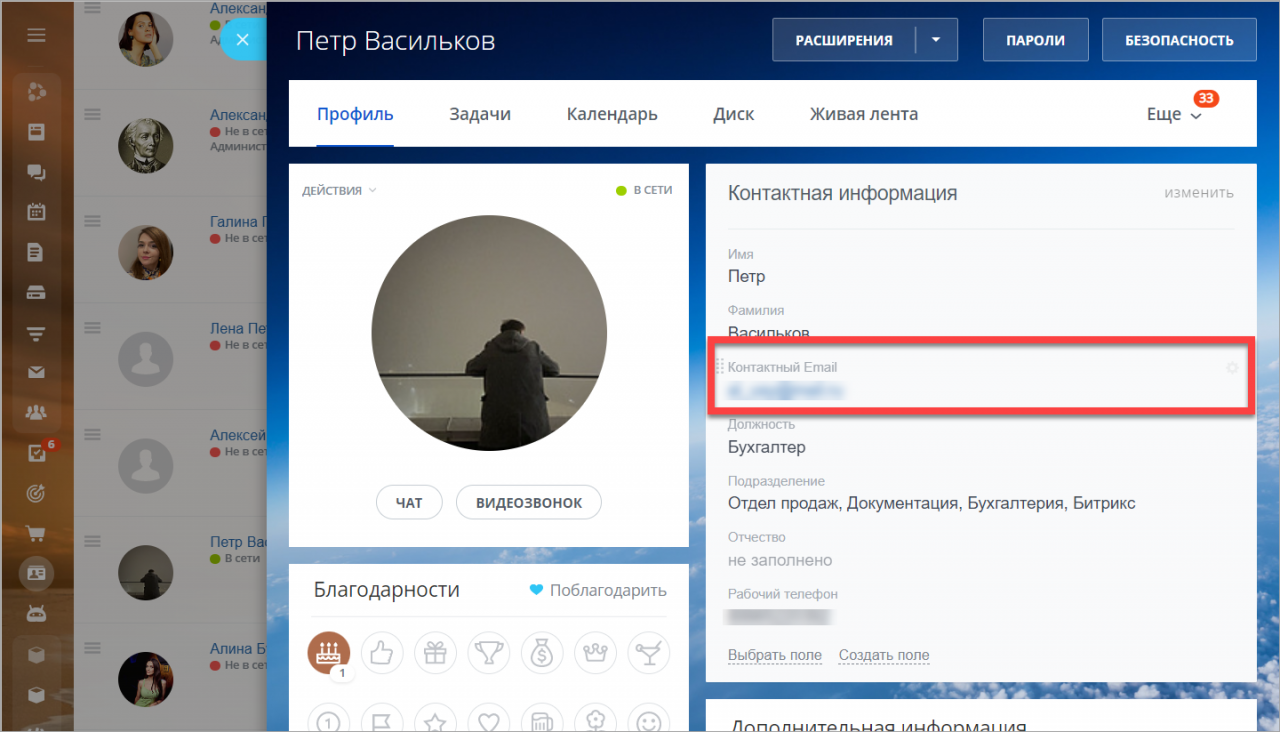Open the Петр name link in the list
The image size is (1280, 732).
point(238,541)
